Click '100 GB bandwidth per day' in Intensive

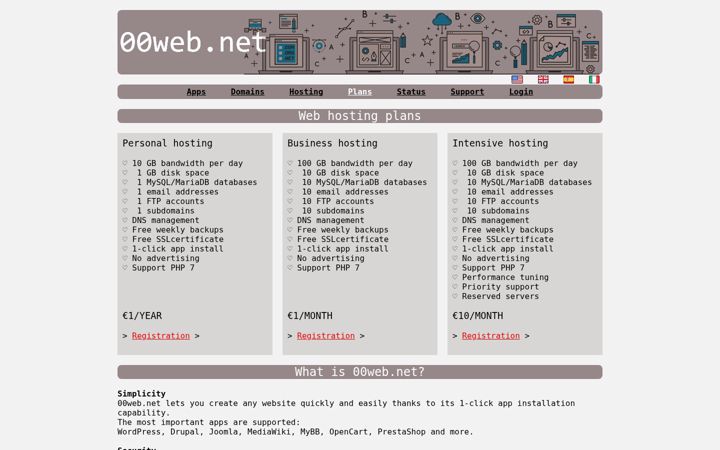tap(520, 163)
